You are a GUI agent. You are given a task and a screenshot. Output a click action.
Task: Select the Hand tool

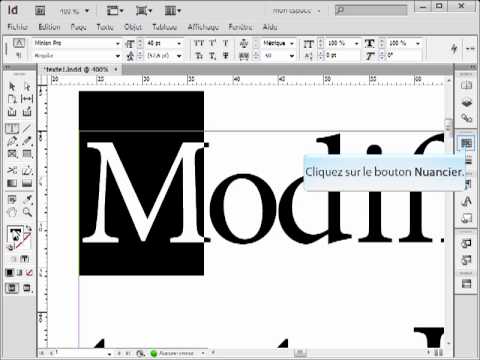tap(12, 212)
